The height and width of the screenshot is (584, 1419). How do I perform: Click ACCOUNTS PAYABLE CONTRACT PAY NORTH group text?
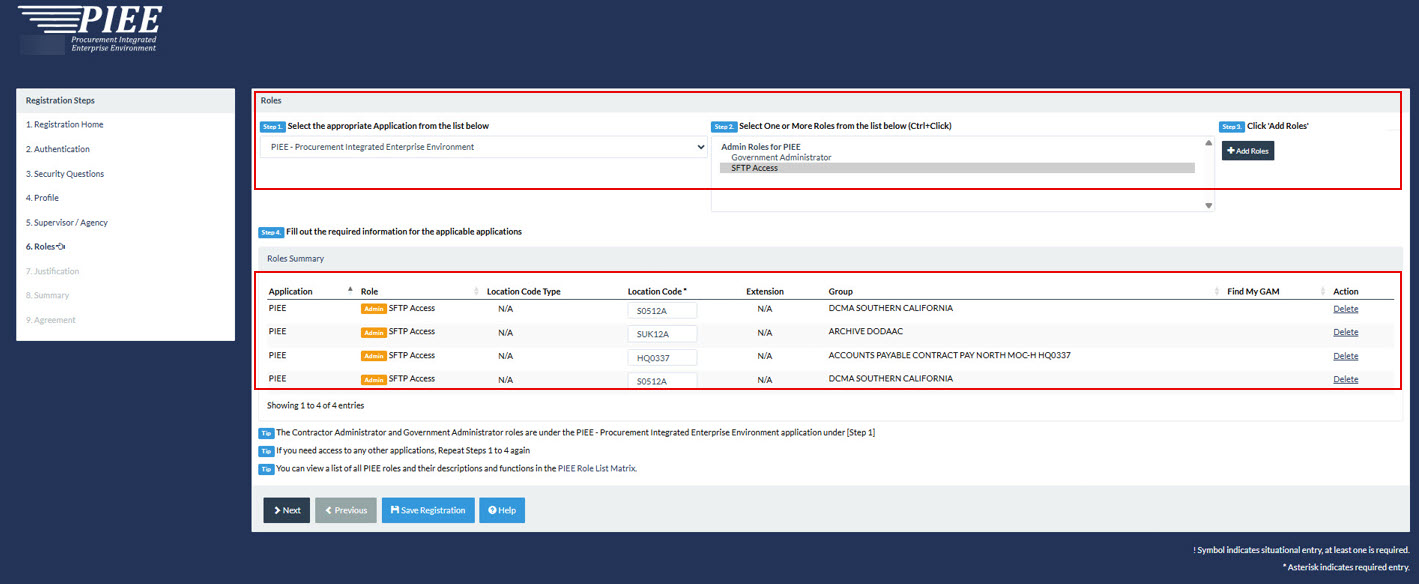(x=950, y=356)
